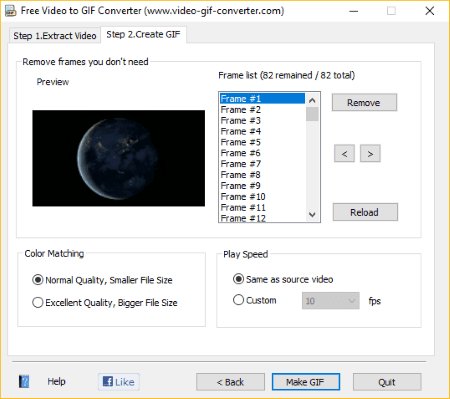Select Frame #2 in the list

click(x=262, y=110)
